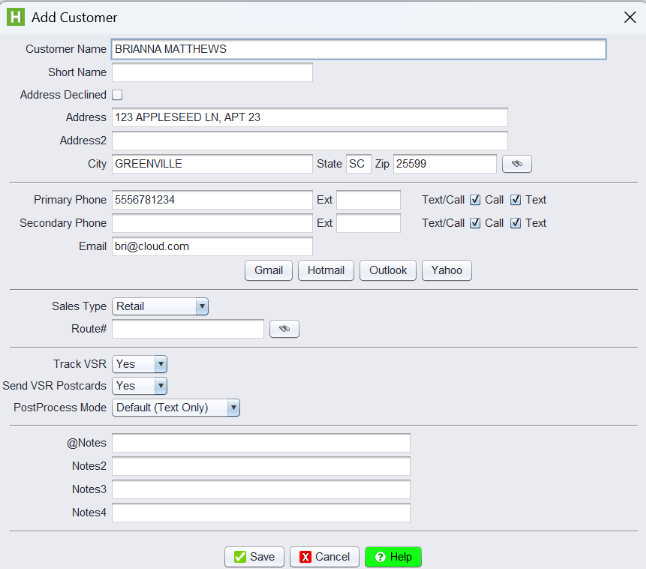Expand the Track VSR dropdown
This screenshot has width=646, height=569.
click(x=140, y=364)
